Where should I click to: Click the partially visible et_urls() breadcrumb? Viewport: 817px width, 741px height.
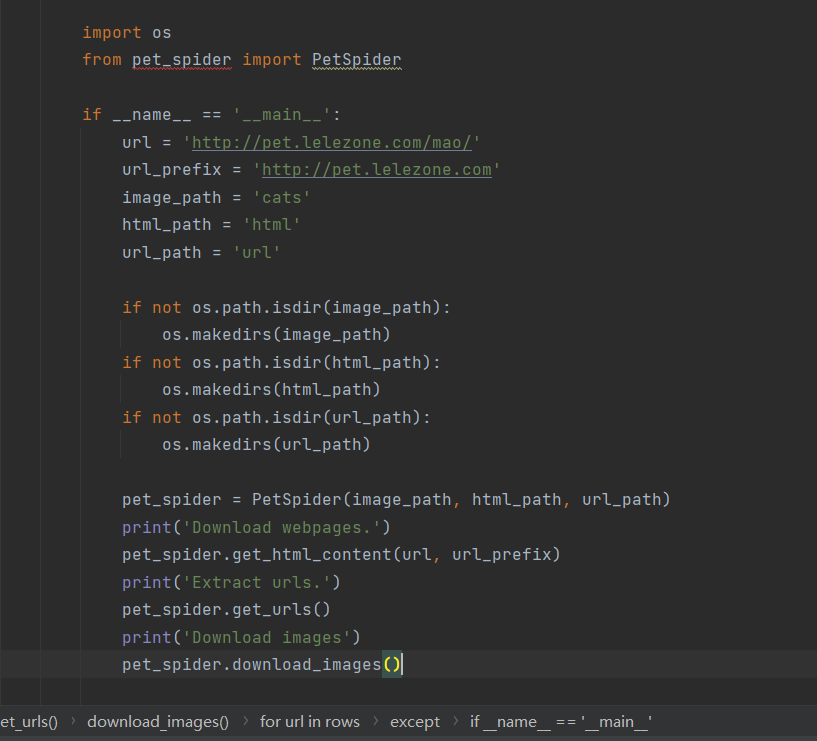[29, 721]
